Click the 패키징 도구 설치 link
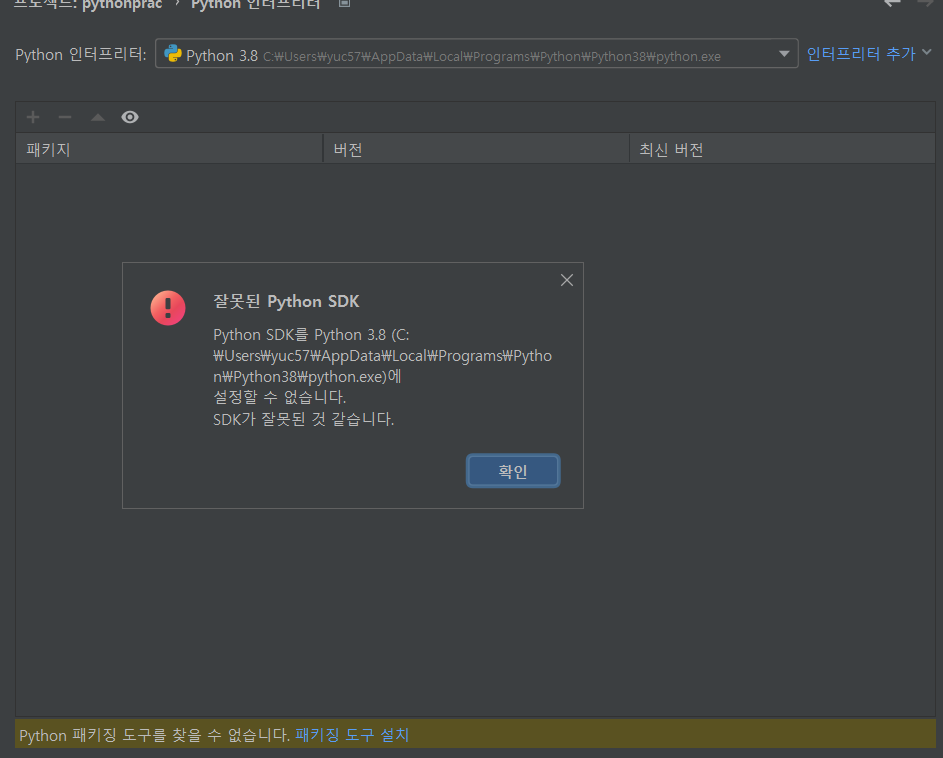This screenshot has height=758, width=943. coord(352,735)
